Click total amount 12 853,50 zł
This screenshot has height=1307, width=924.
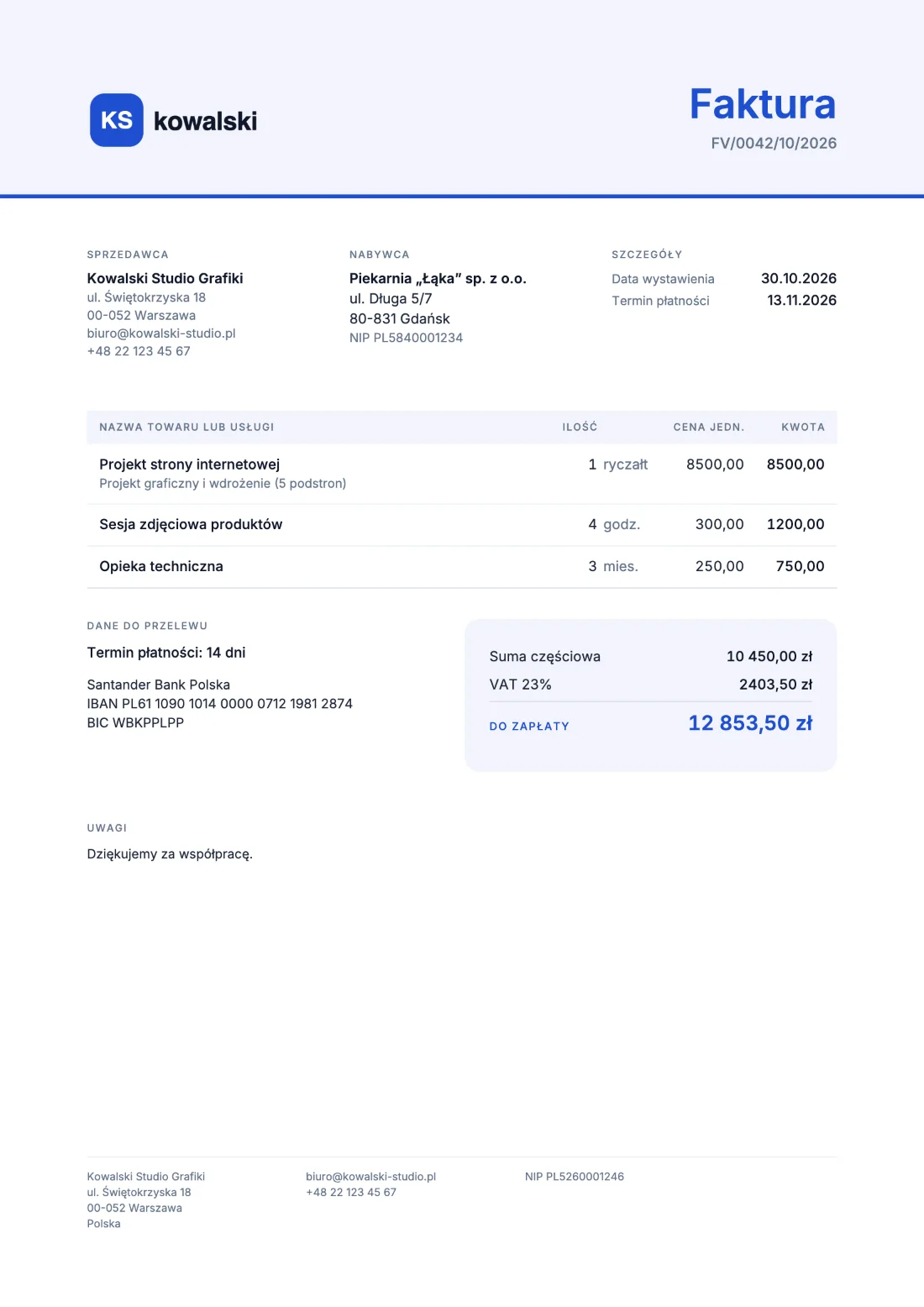tap(750, 723)
